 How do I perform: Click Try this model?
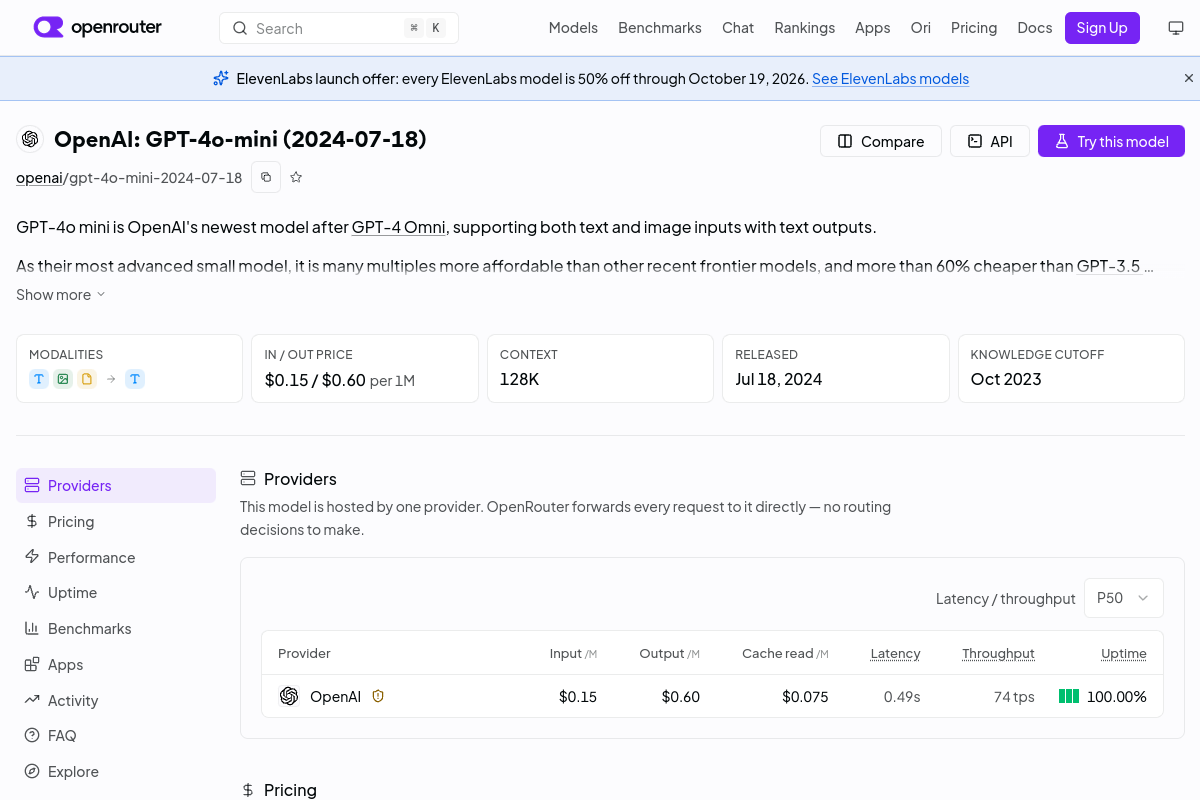[1111, 141]
